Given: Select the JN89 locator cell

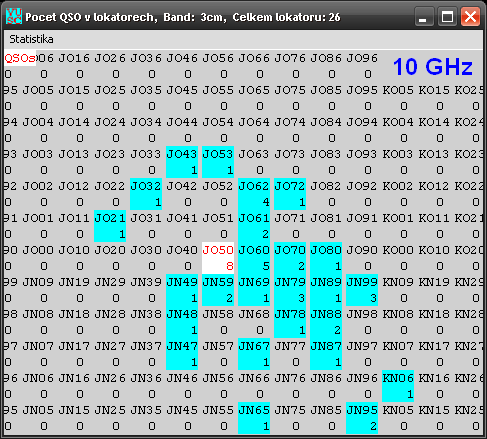Looking at the screenshot, I should (x=326, y=290).
